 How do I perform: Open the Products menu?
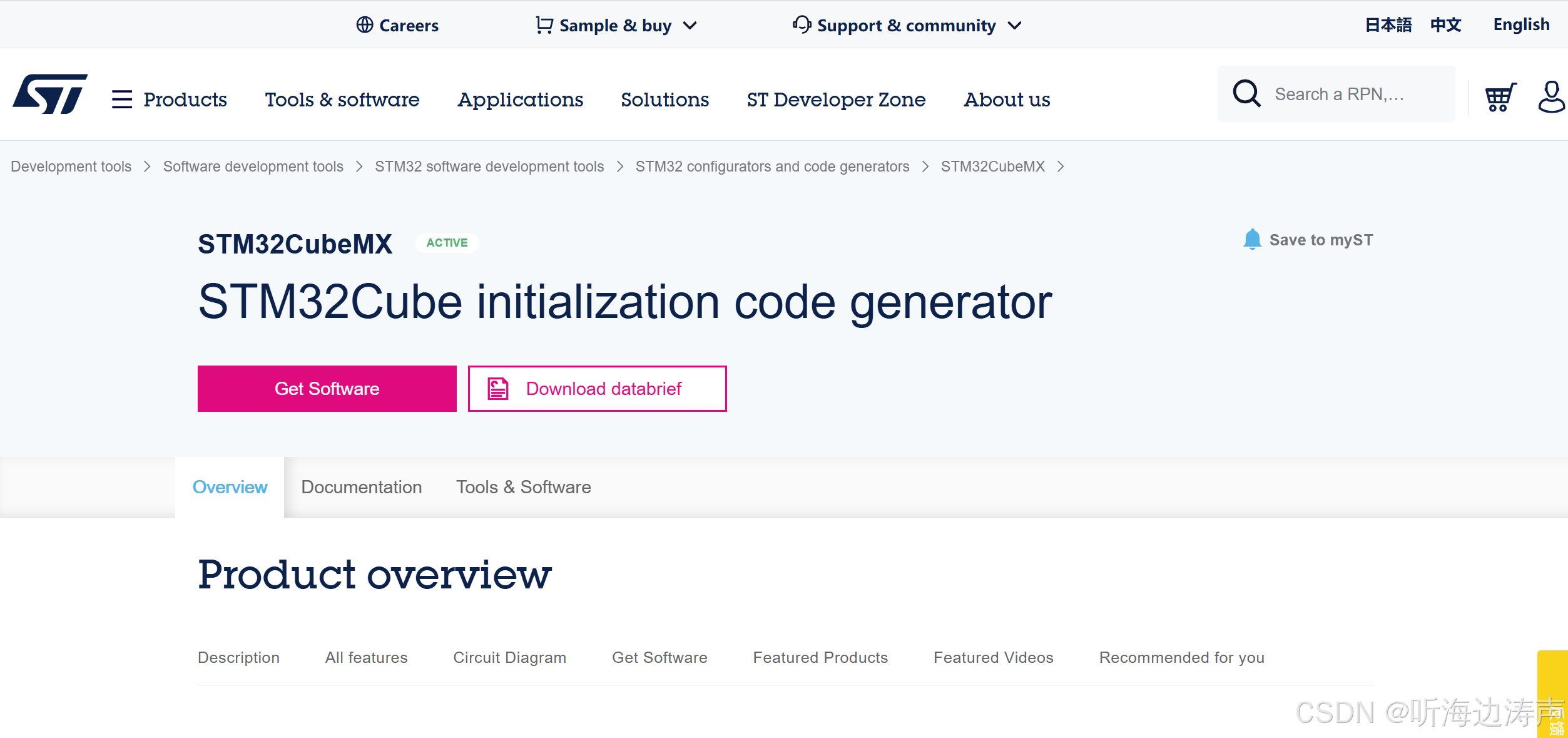click(x=185, y=100)
